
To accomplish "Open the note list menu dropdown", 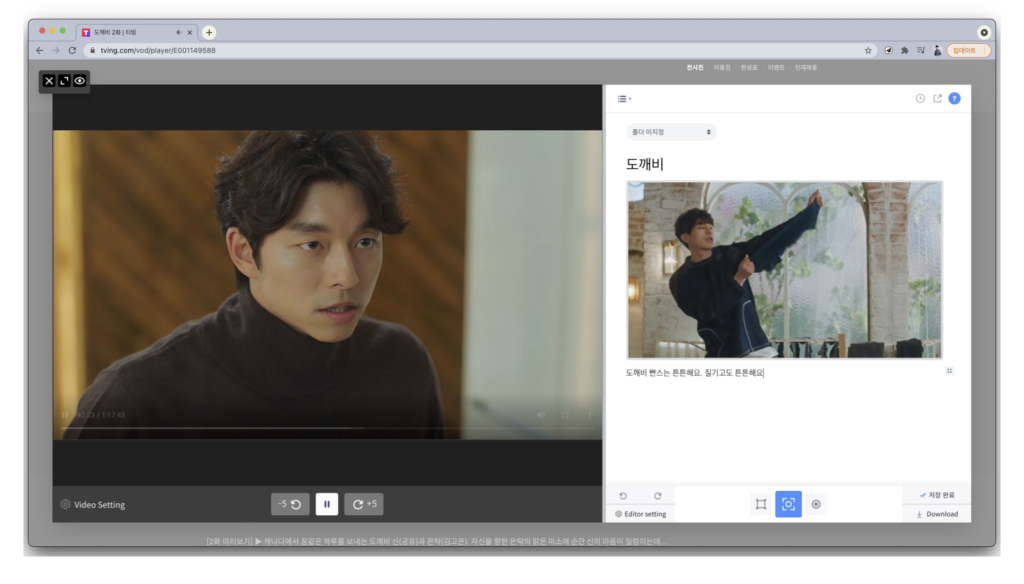I will [624, 99].
